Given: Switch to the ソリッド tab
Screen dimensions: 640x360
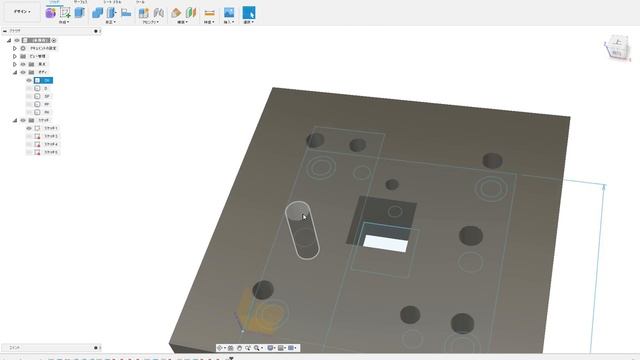Looking at the screenshot, I should [x=54, y=2].
